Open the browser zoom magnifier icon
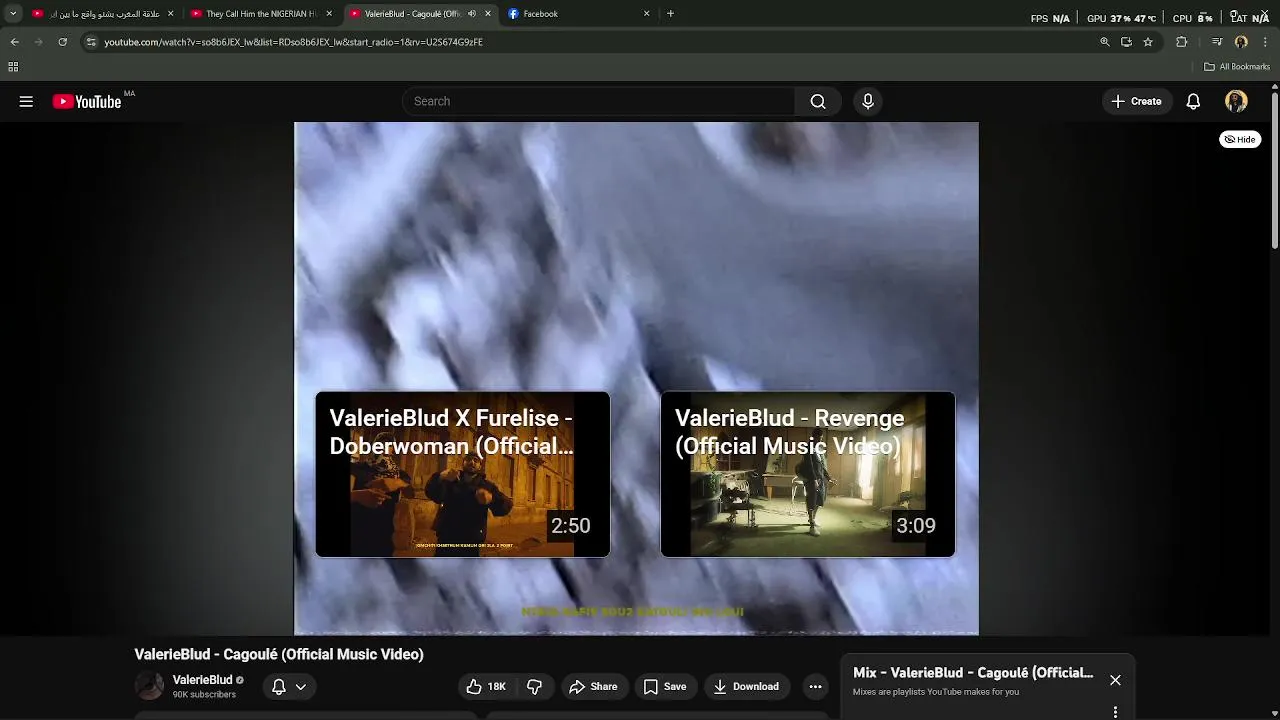 pos(1105,42)
